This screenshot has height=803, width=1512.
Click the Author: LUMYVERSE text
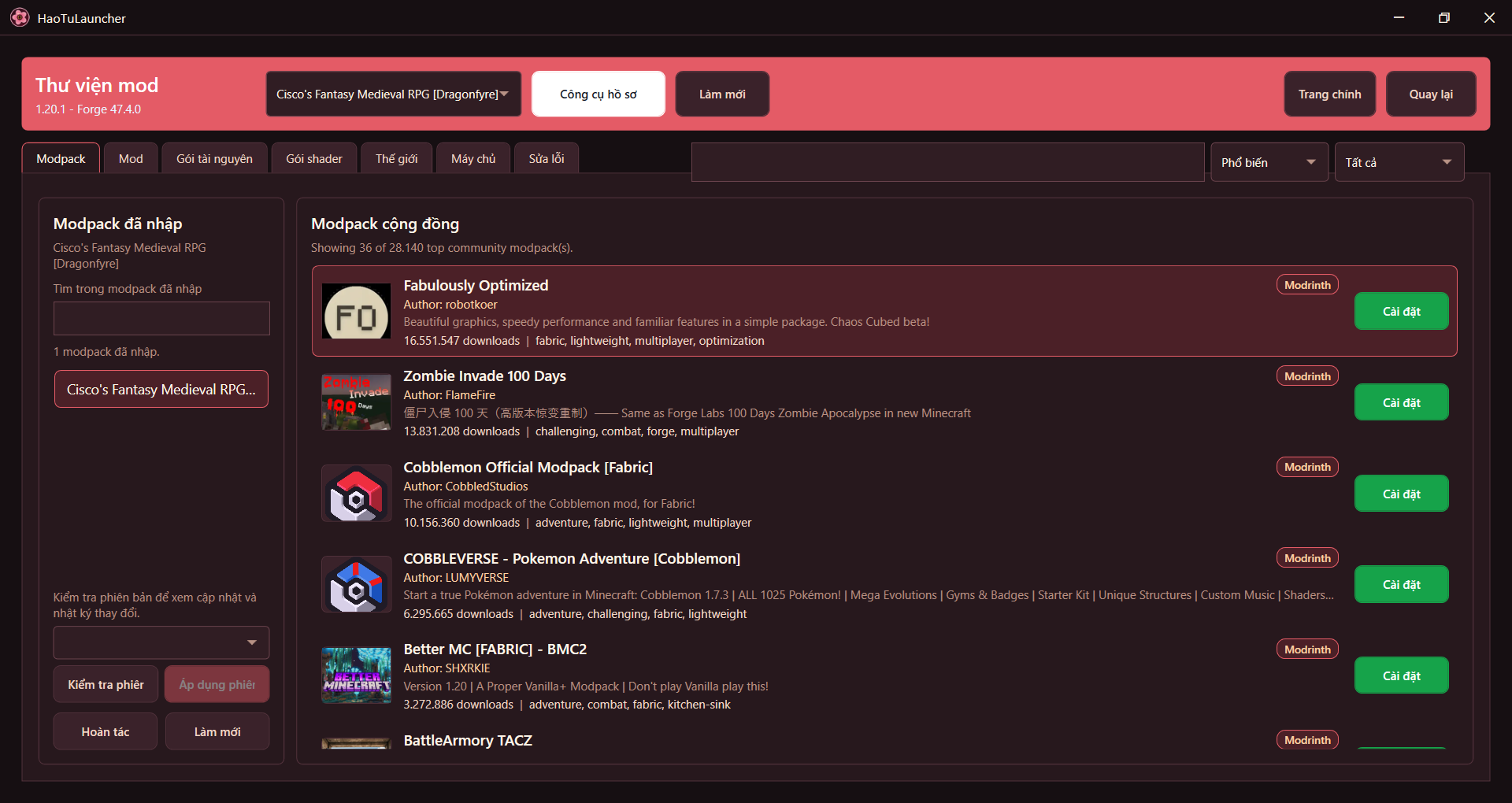pyautogui.click(x=456, y=578)
